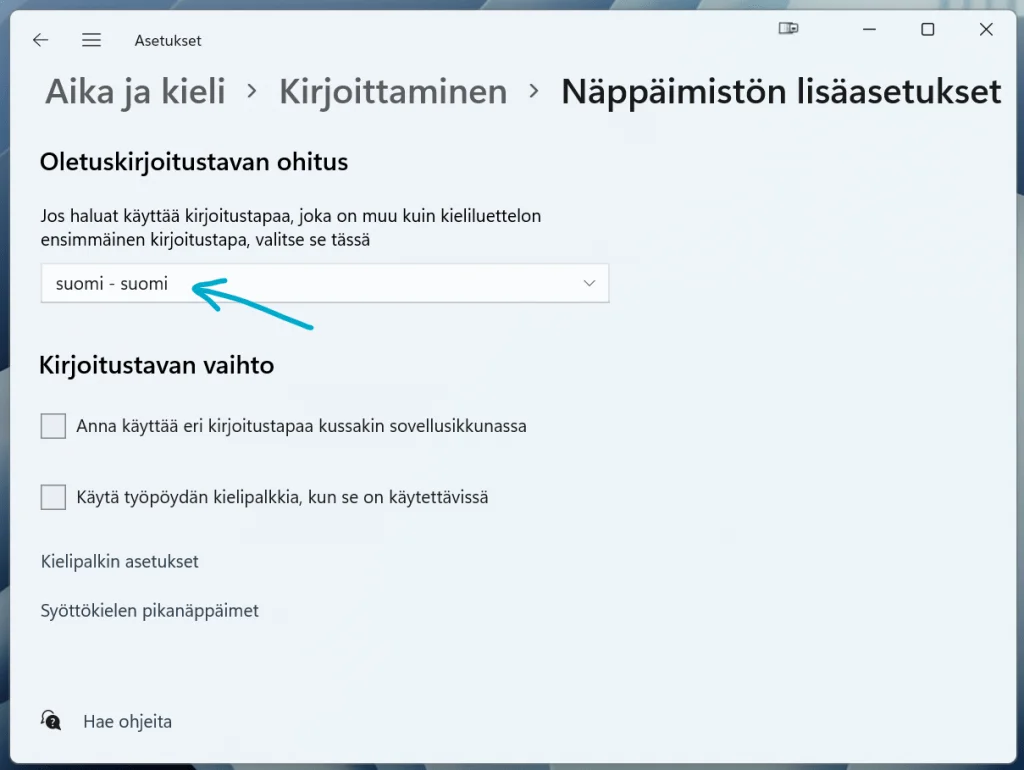Viewport: 1024px width, 770px height.
Task: Open the suomi - suomi dropdown
Action: pyautogui.click(x=325, y=283)
